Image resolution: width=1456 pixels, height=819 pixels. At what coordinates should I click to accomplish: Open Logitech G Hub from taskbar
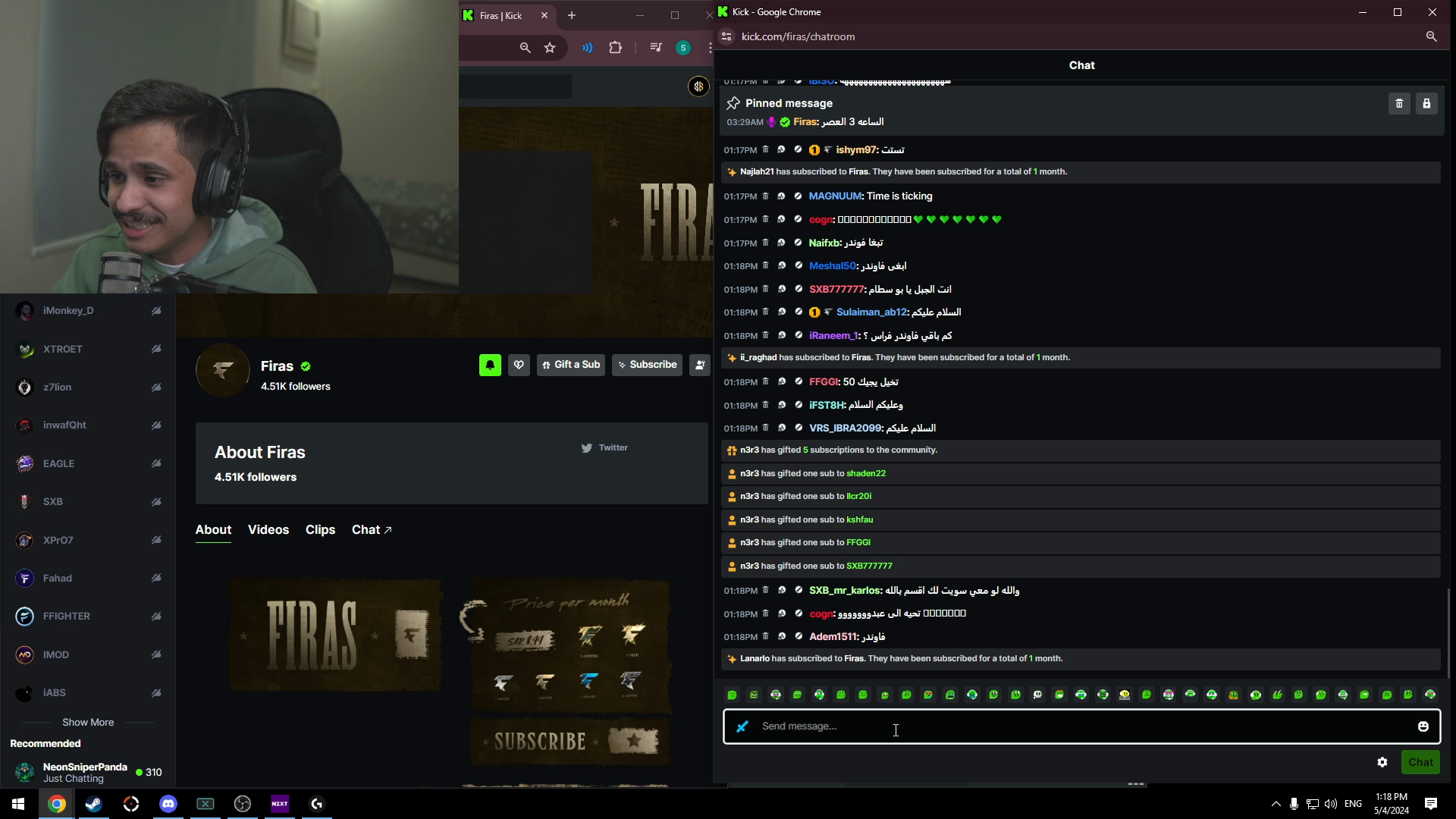(x=317, y=804)
